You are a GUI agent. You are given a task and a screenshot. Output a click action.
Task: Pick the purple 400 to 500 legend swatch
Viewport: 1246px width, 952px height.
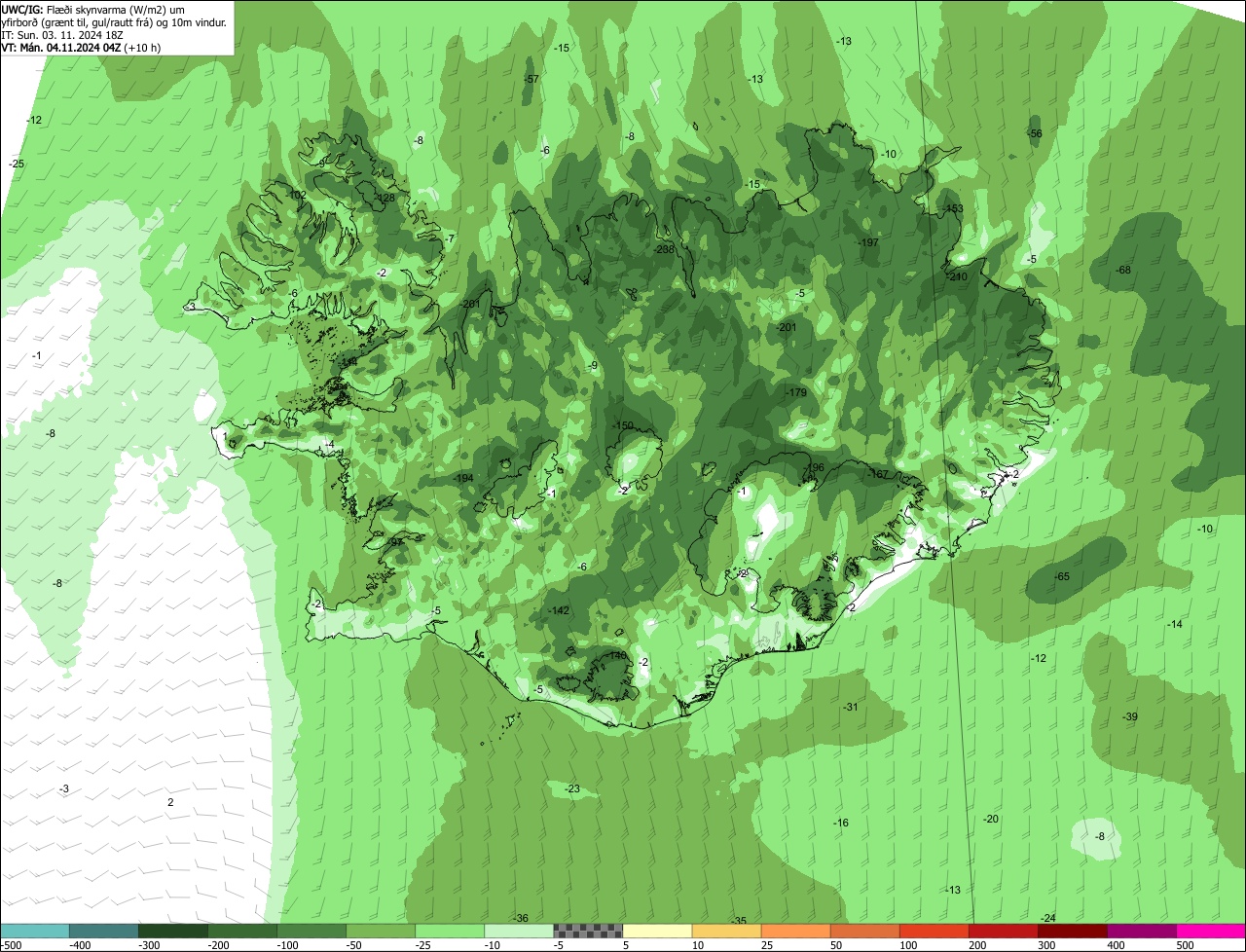1141,931
